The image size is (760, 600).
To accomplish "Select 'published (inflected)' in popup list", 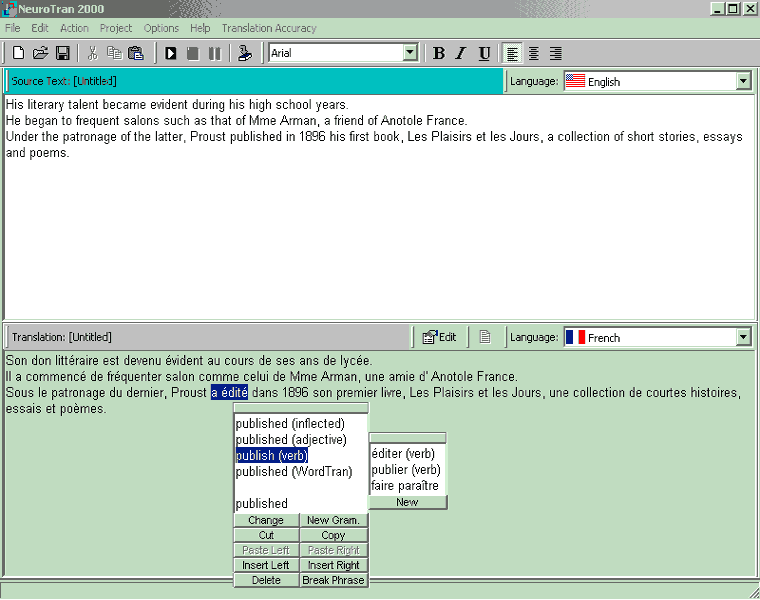I will (x=290, y=424).
